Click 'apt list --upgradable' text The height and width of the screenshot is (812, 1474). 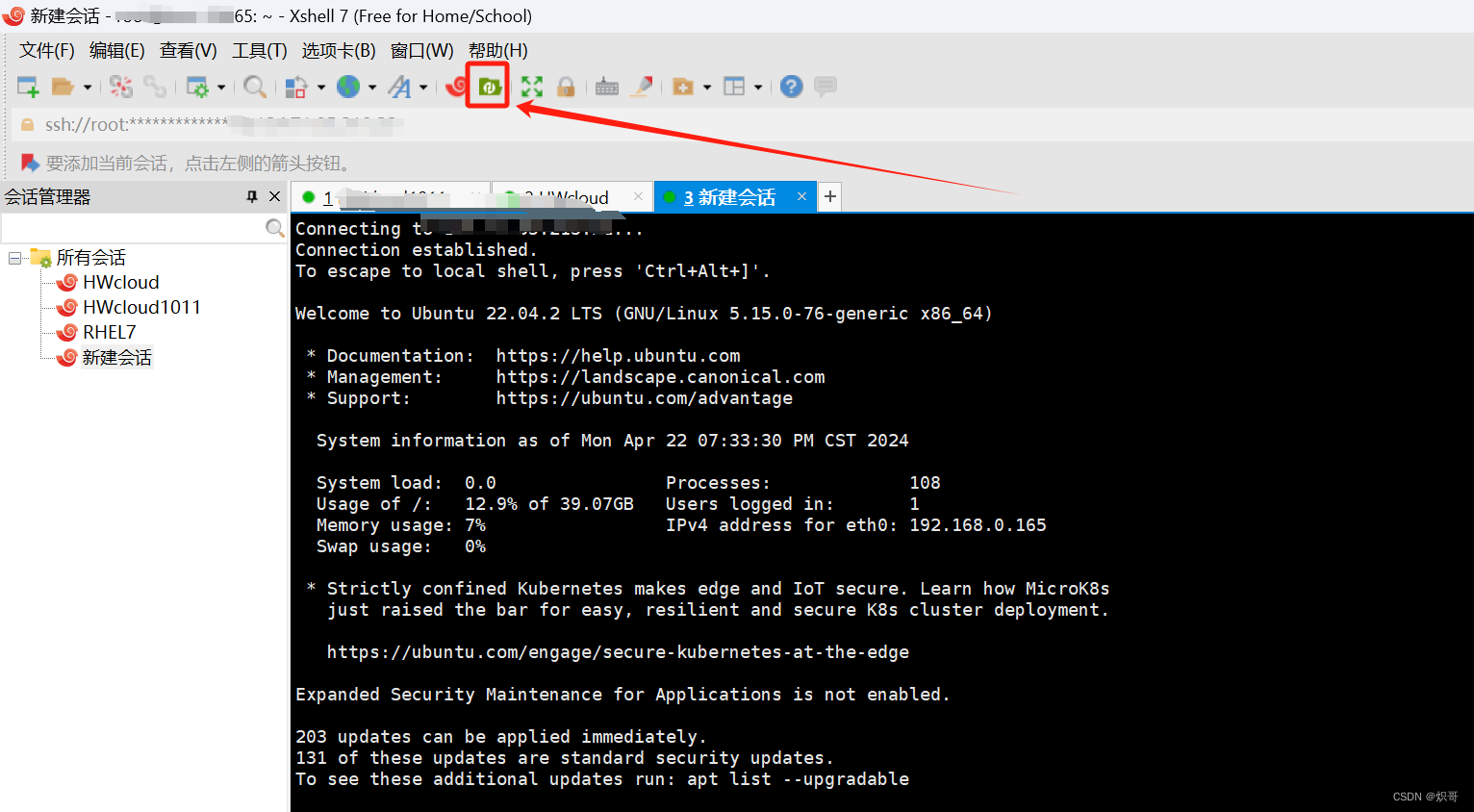798,779
